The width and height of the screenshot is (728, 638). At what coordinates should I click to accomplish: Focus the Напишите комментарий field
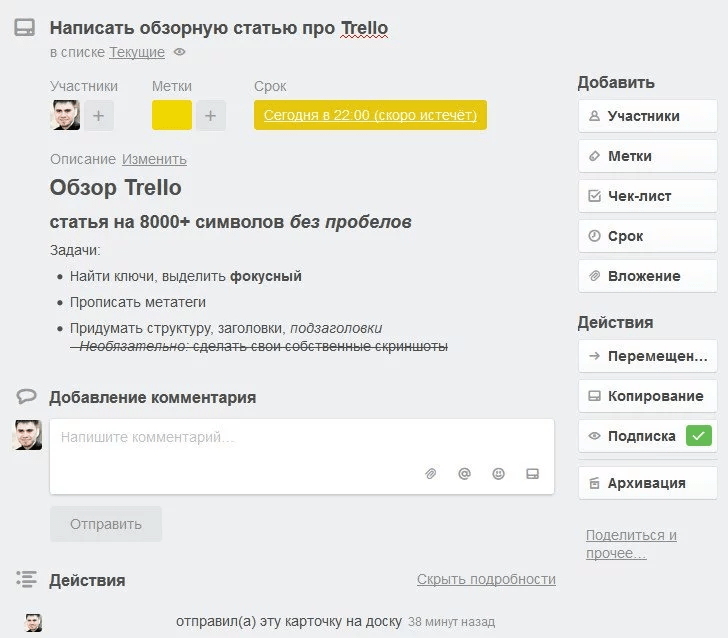(x=302, y=456)
